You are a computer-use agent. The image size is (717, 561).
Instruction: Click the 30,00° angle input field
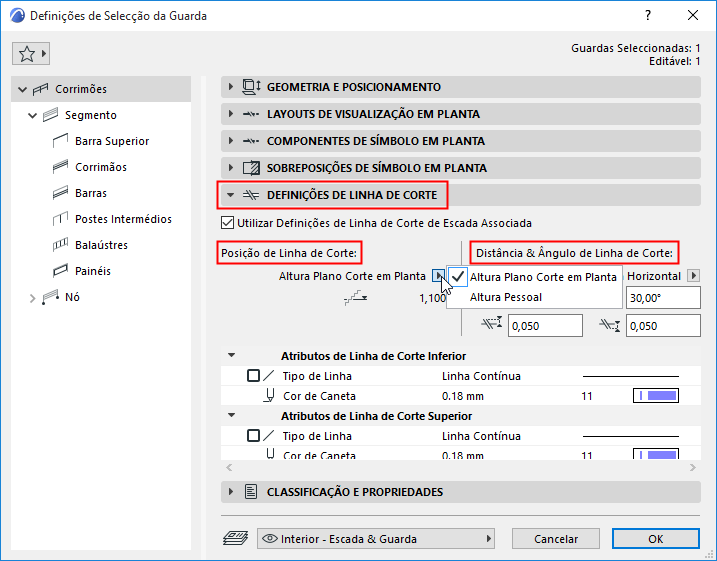662,297
